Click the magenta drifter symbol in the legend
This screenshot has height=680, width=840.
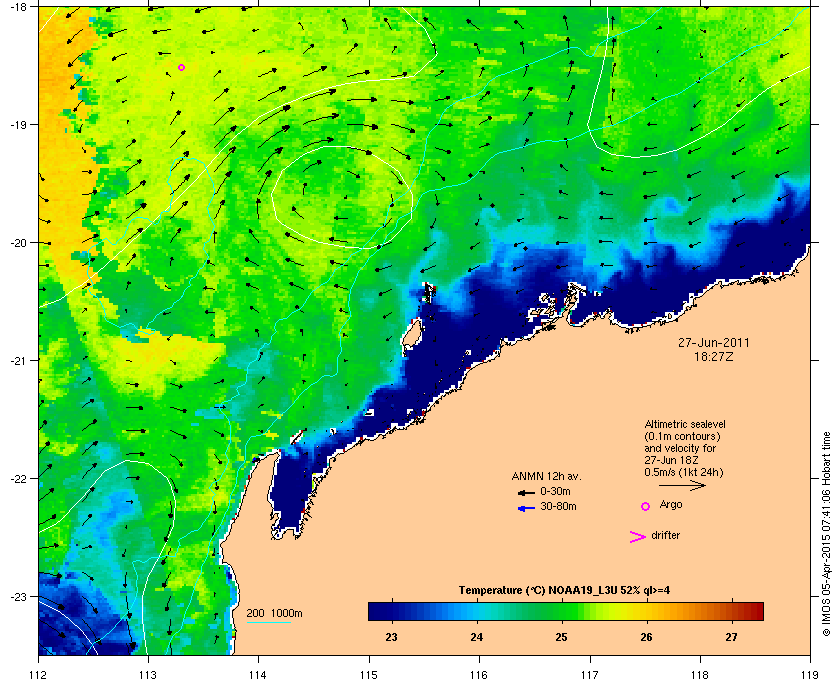coord(638,537)
